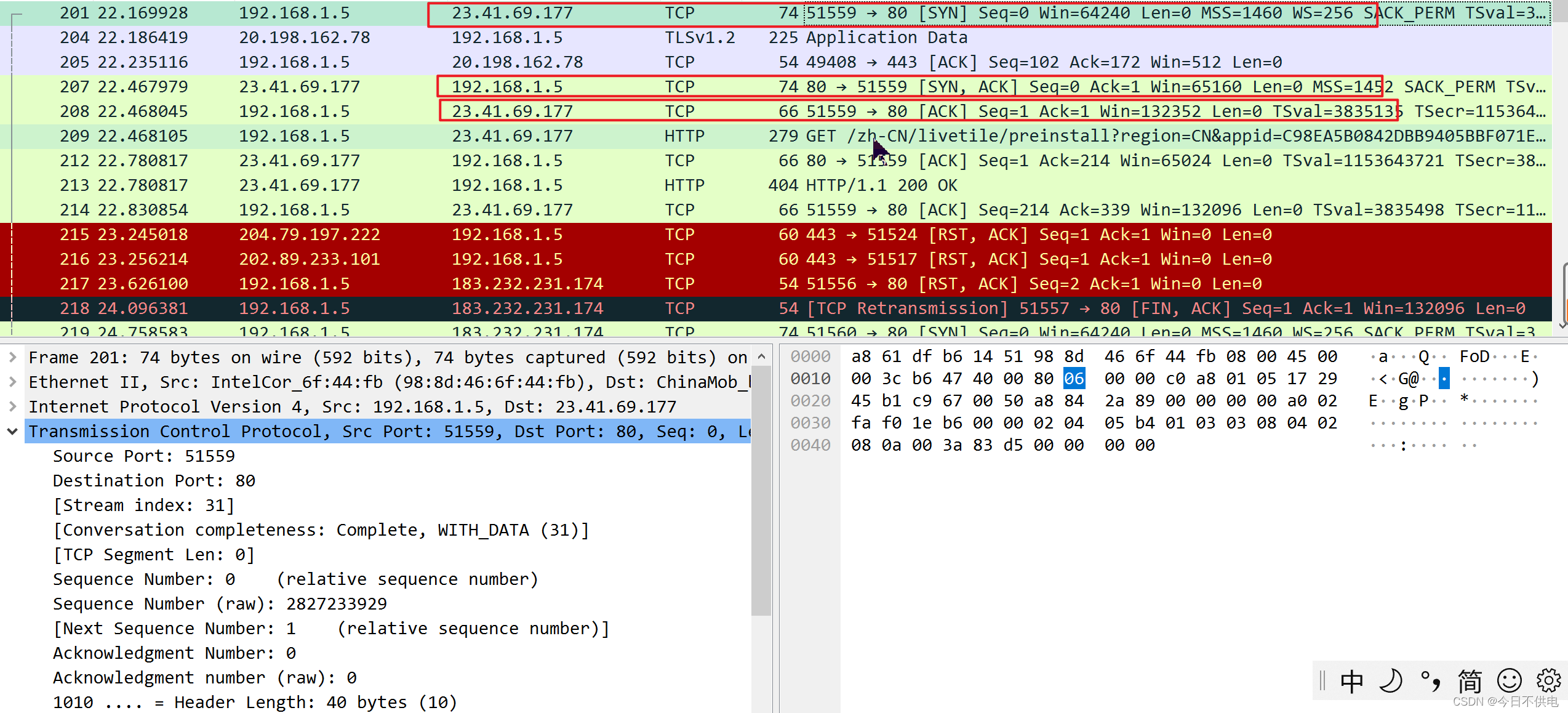Screen dimensions: 1568x713
Task: Toggle the half-moon width icon in IME bar
Action: tap(1390, 682)
